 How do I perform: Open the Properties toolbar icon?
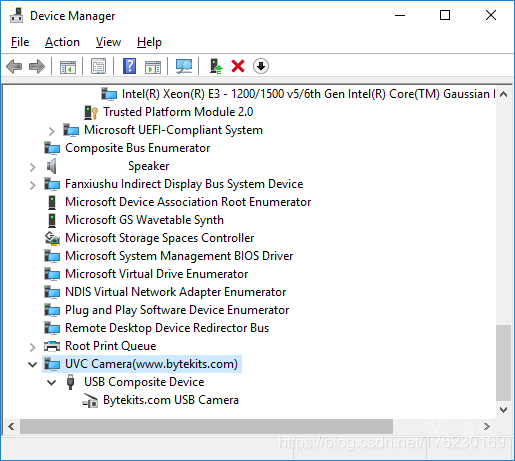pyautogui.click(x=99, y=66)
